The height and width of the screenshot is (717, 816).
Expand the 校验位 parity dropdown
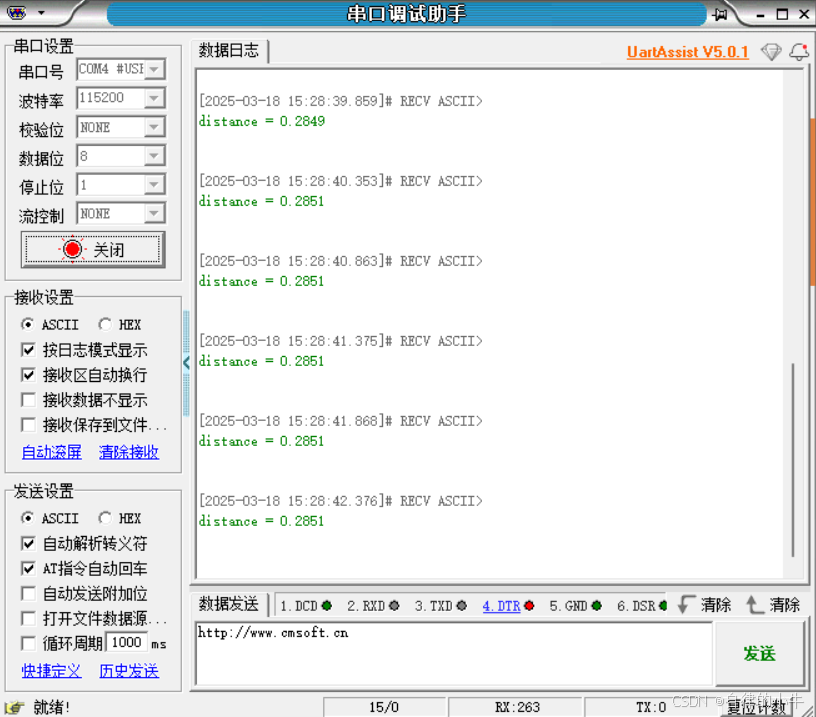point(119,126)
